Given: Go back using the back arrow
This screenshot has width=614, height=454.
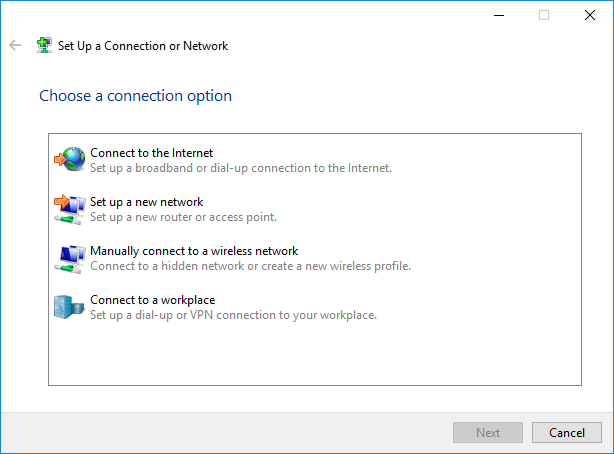Looking at the screenshot, I should pos(15,46).
